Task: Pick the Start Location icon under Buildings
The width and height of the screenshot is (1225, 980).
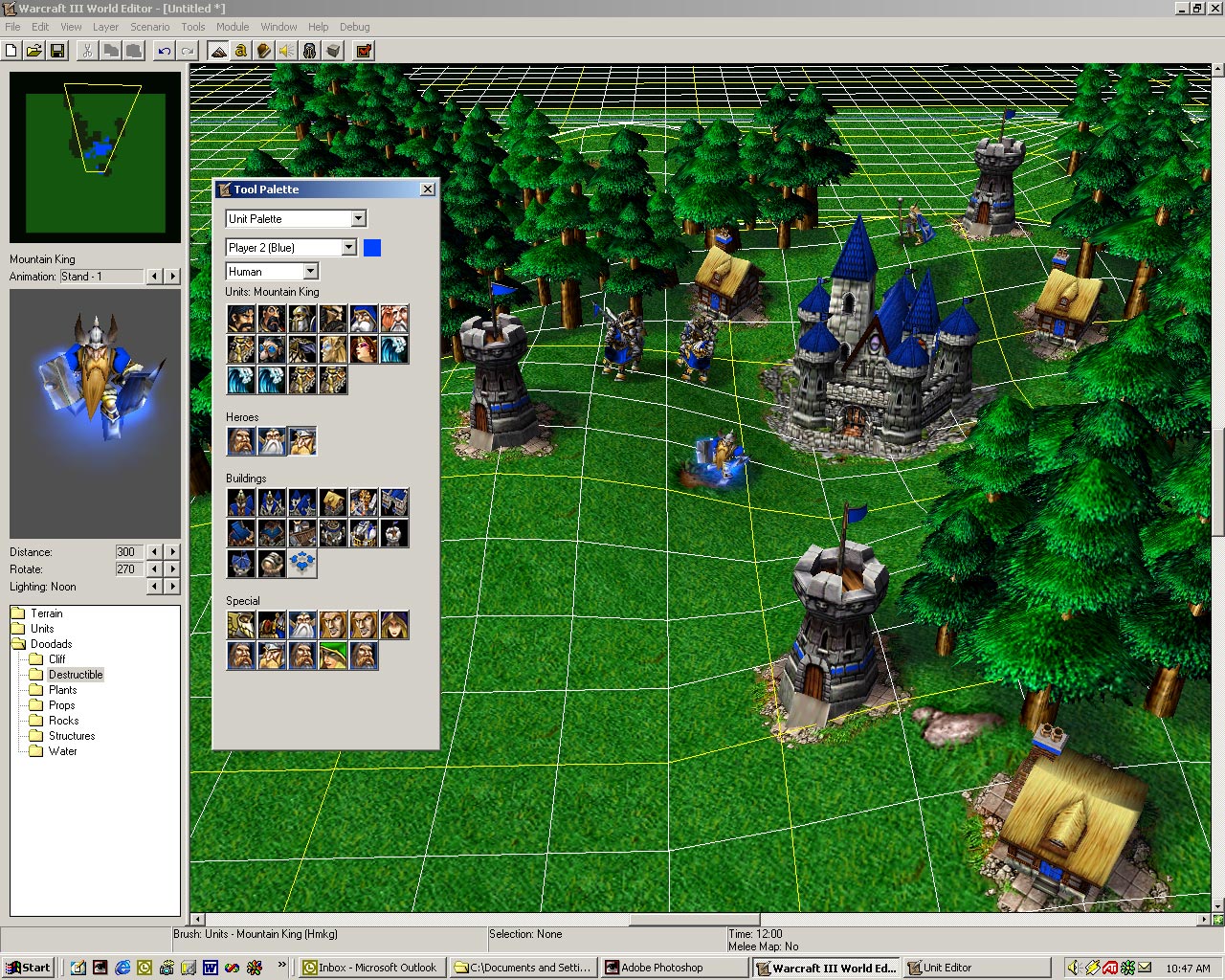Action: 302,564
